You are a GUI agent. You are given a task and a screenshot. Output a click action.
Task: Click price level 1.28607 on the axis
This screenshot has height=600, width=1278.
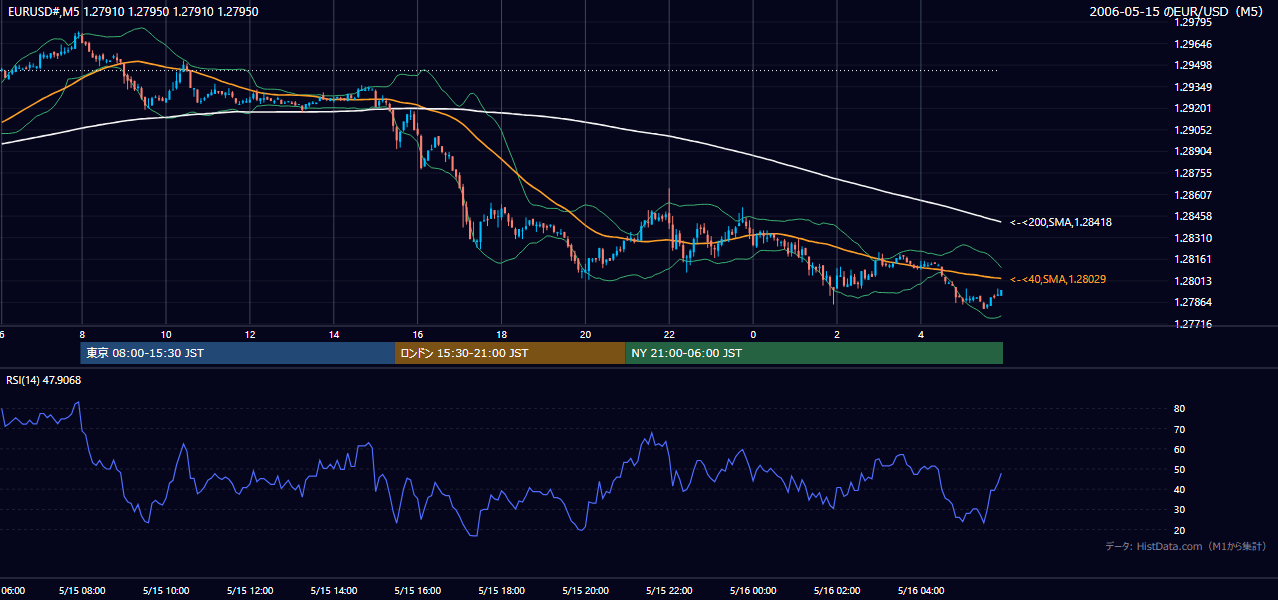(x=1193, y=195)
